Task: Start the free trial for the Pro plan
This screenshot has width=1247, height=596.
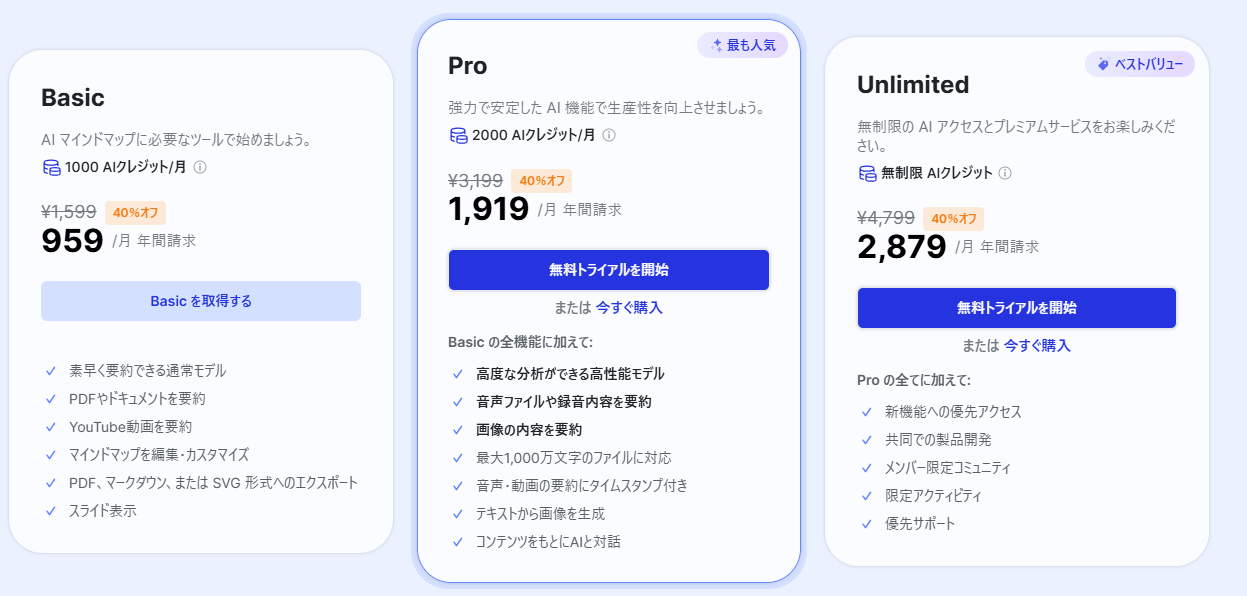Action: point(609,270)
